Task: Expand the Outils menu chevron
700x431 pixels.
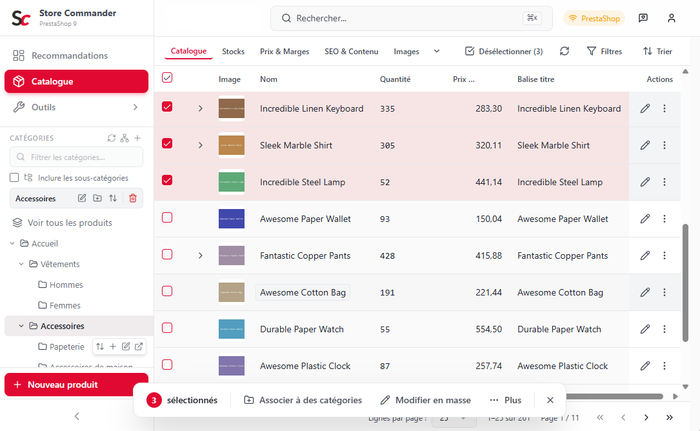Action: pos(135,107)
